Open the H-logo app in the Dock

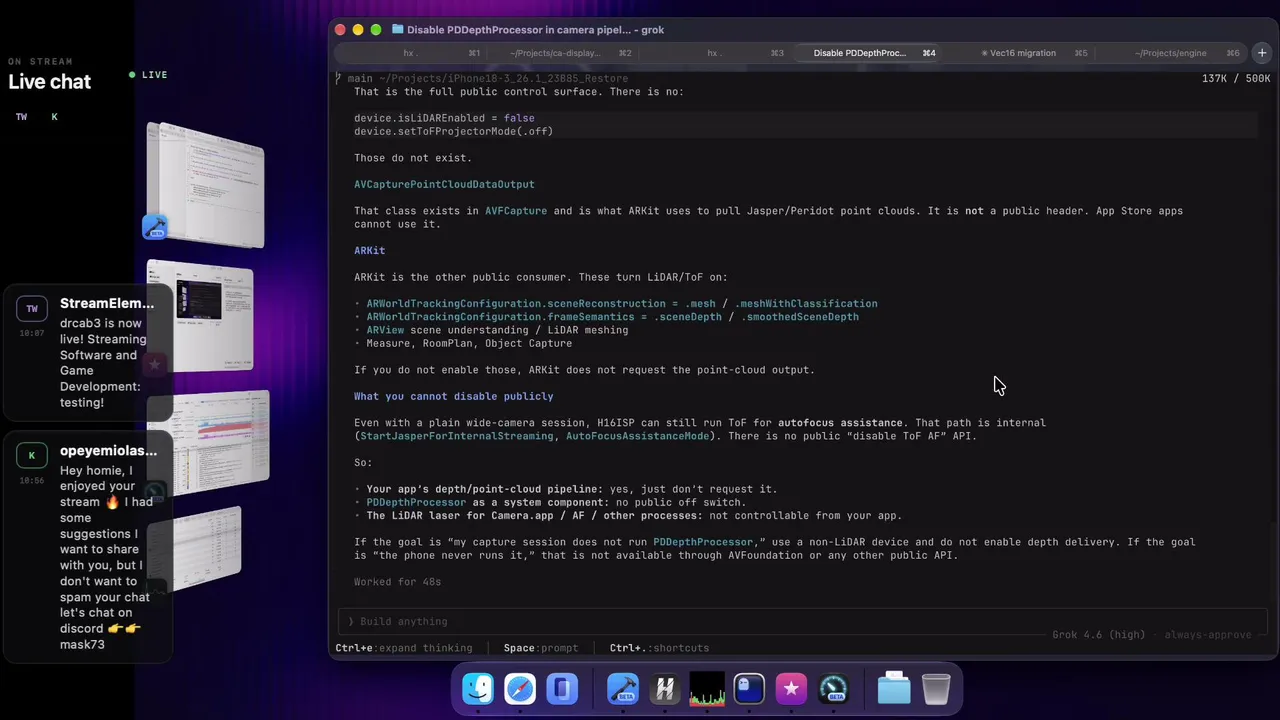tap(665, 689)
